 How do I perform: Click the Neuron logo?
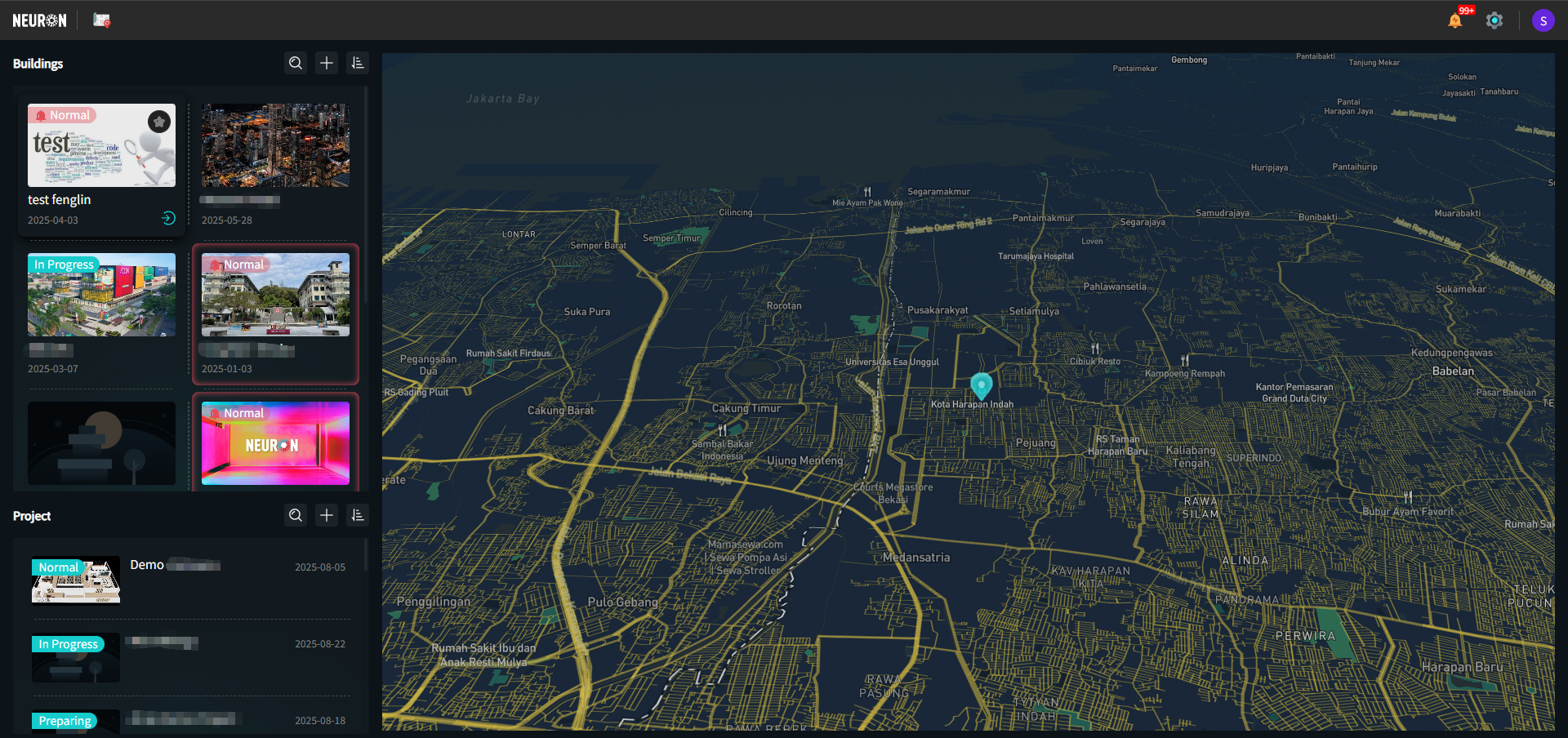point(39,20)
